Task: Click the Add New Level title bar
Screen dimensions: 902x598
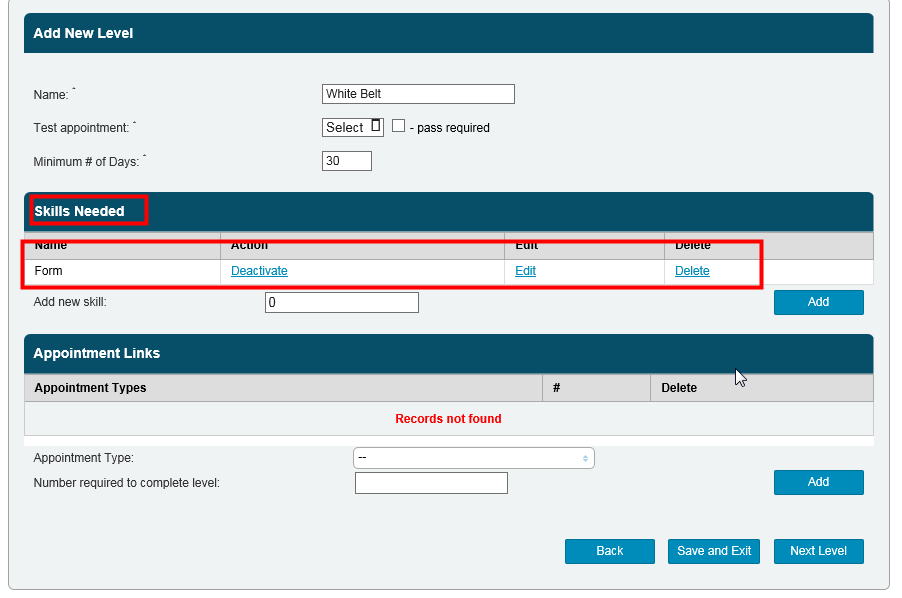Action: coord(83,33)
